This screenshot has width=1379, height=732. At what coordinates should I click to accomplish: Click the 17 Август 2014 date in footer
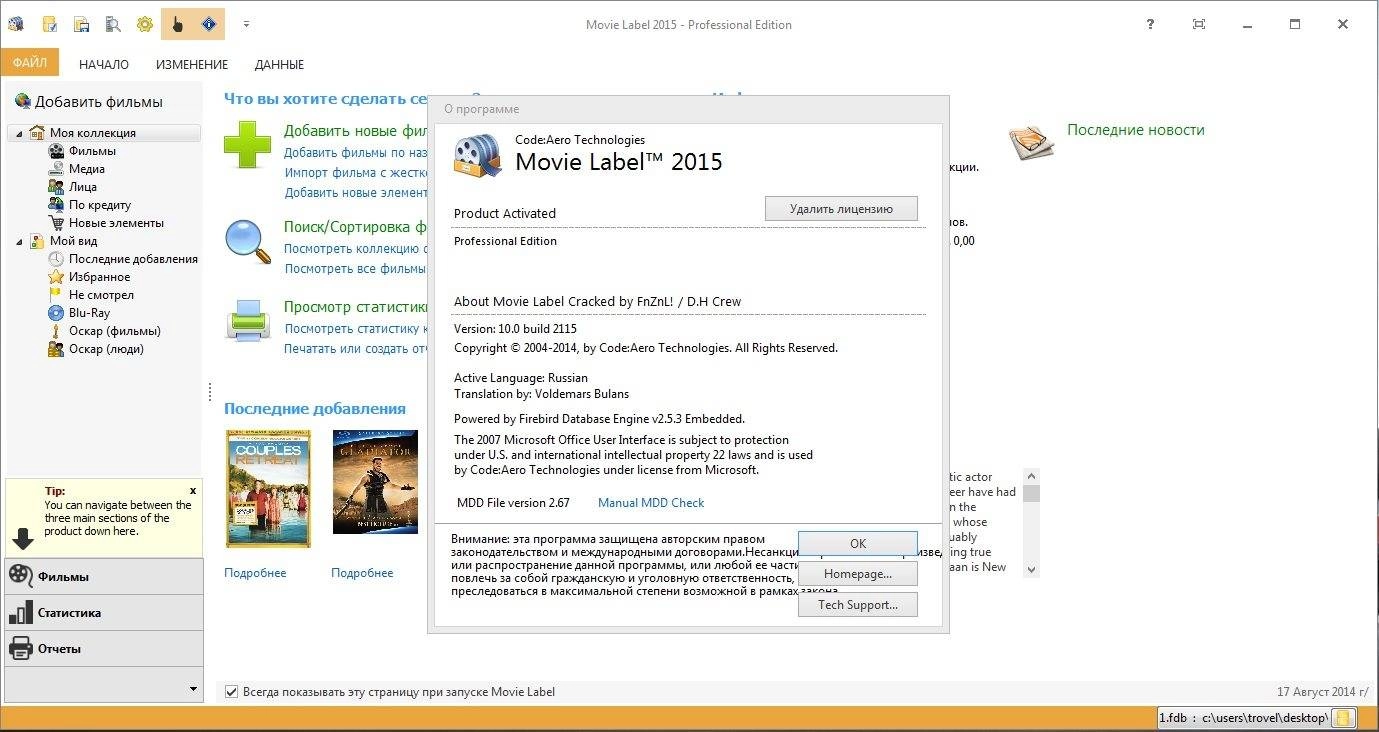(1323, 692)
